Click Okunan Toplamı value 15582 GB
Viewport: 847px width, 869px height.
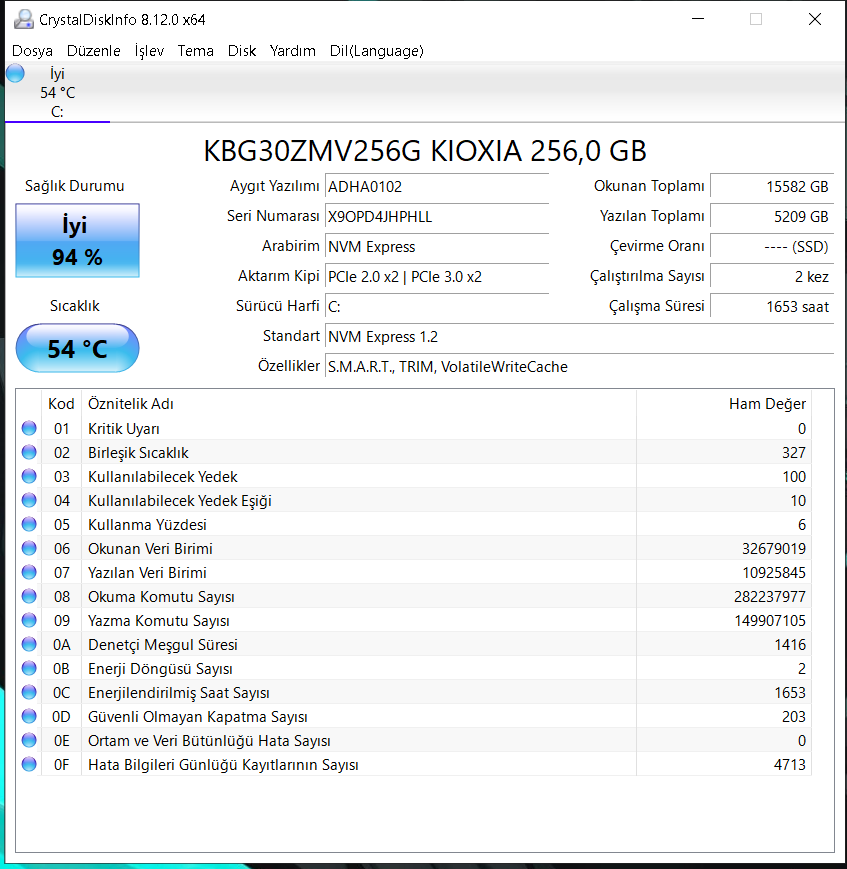(x=772, y=187)
